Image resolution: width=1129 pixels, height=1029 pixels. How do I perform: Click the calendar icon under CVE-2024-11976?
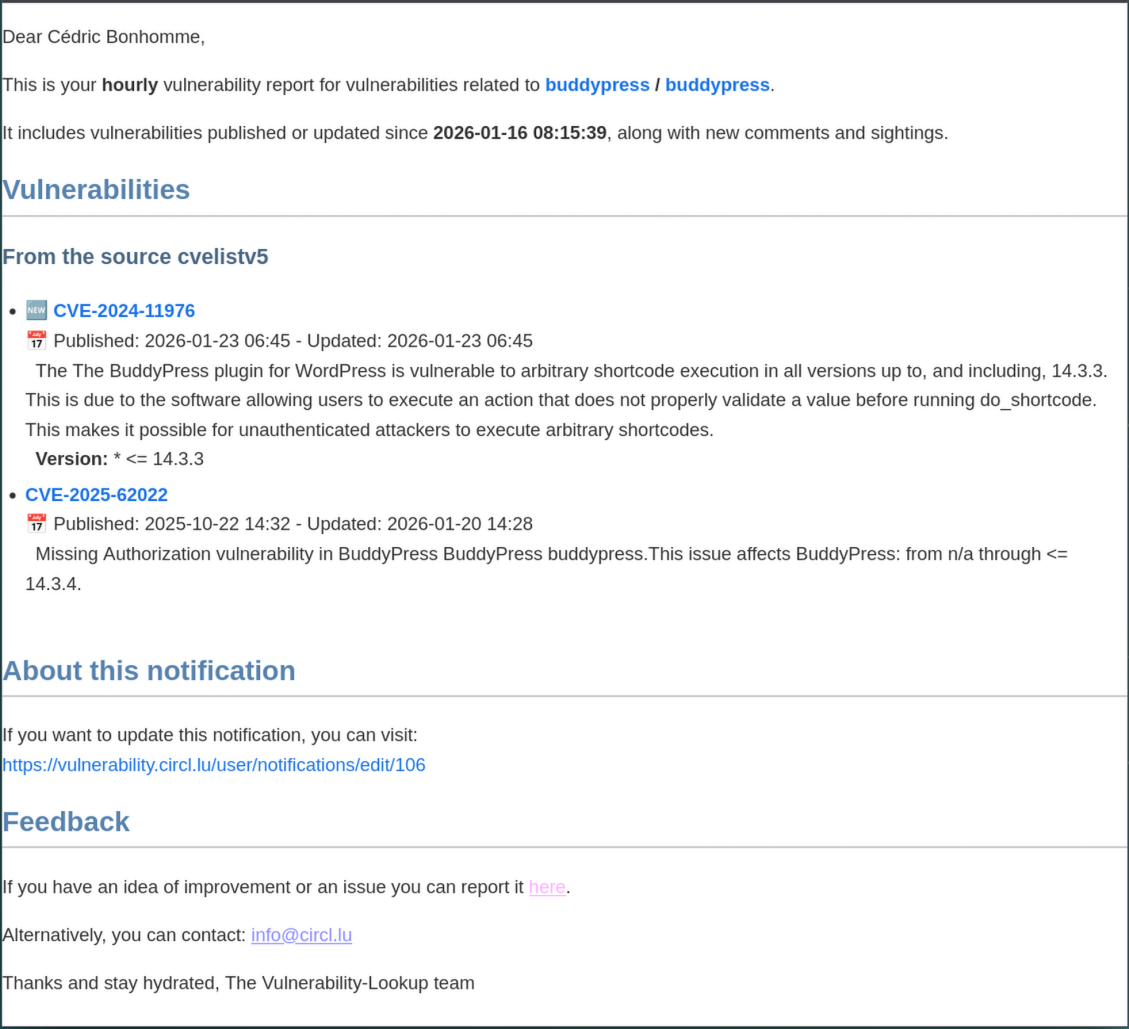(36, 341)
